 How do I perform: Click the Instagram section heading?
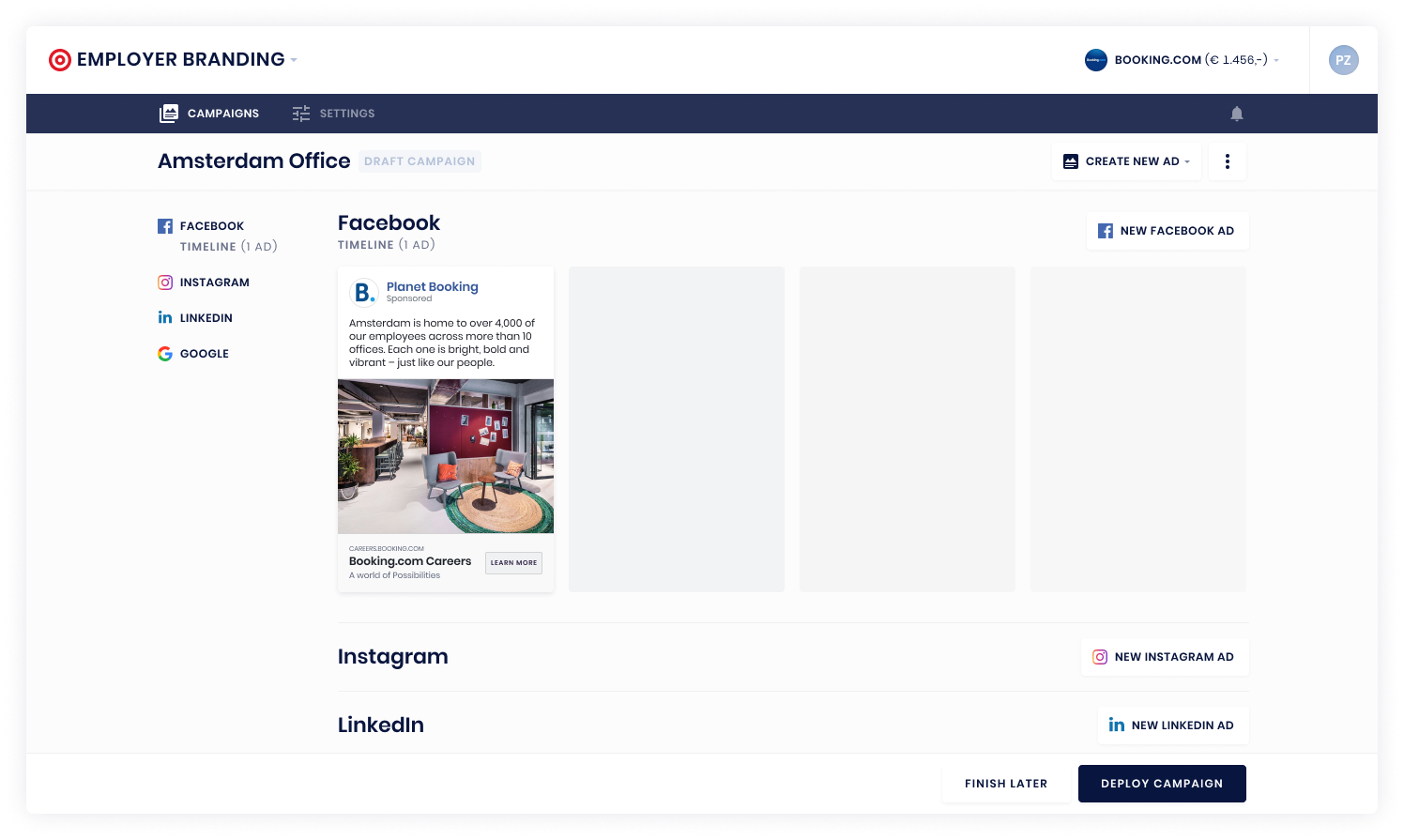(393, 657)
